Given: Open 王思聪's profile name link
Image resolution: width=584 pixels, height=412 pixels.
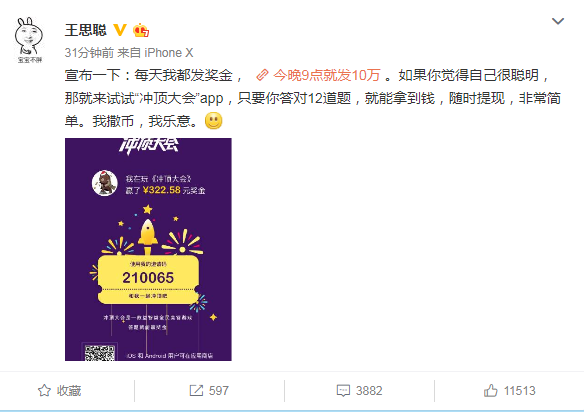Looking at the screenshot, I should click(86, 30).
